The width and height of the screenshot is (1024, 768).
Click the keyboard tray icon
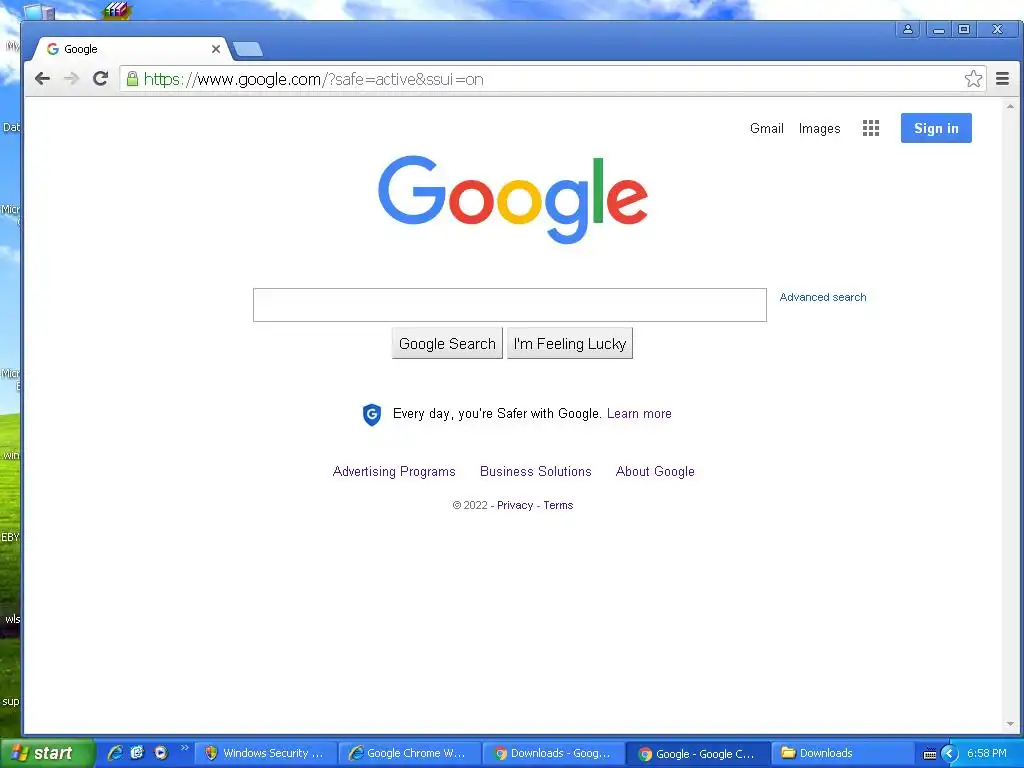[x=930, y=754]
